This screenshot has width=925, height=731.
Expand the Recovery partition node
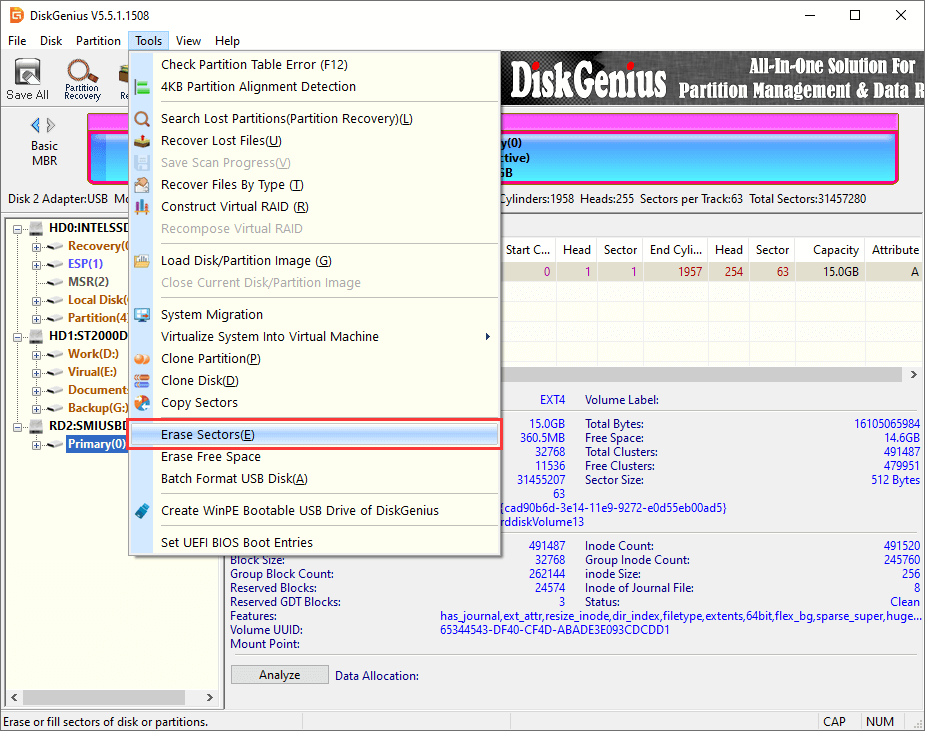37,247
